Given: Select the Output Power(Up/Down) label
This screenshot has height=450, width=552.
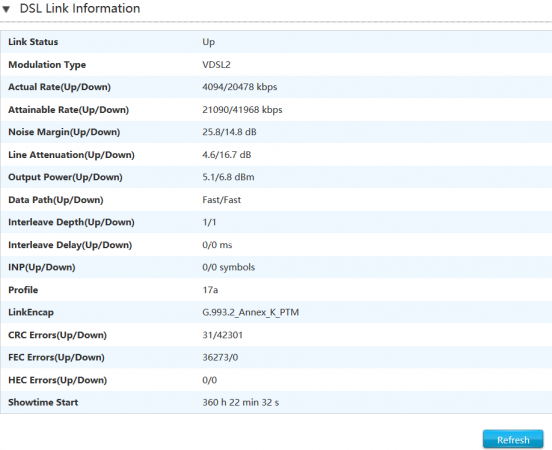Looking at the screenshot, I should tap(65, 177).
